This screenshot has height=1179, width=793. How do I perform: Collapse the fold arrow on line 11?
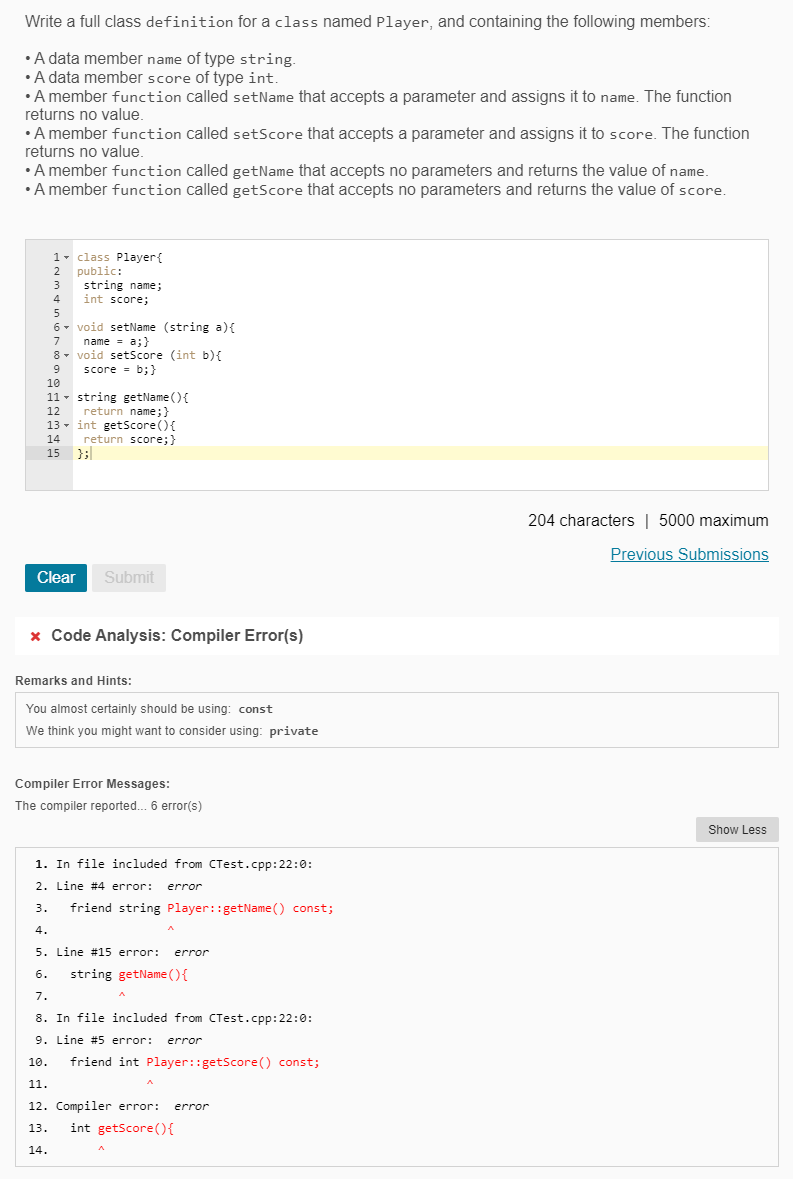tap(66, 397)
